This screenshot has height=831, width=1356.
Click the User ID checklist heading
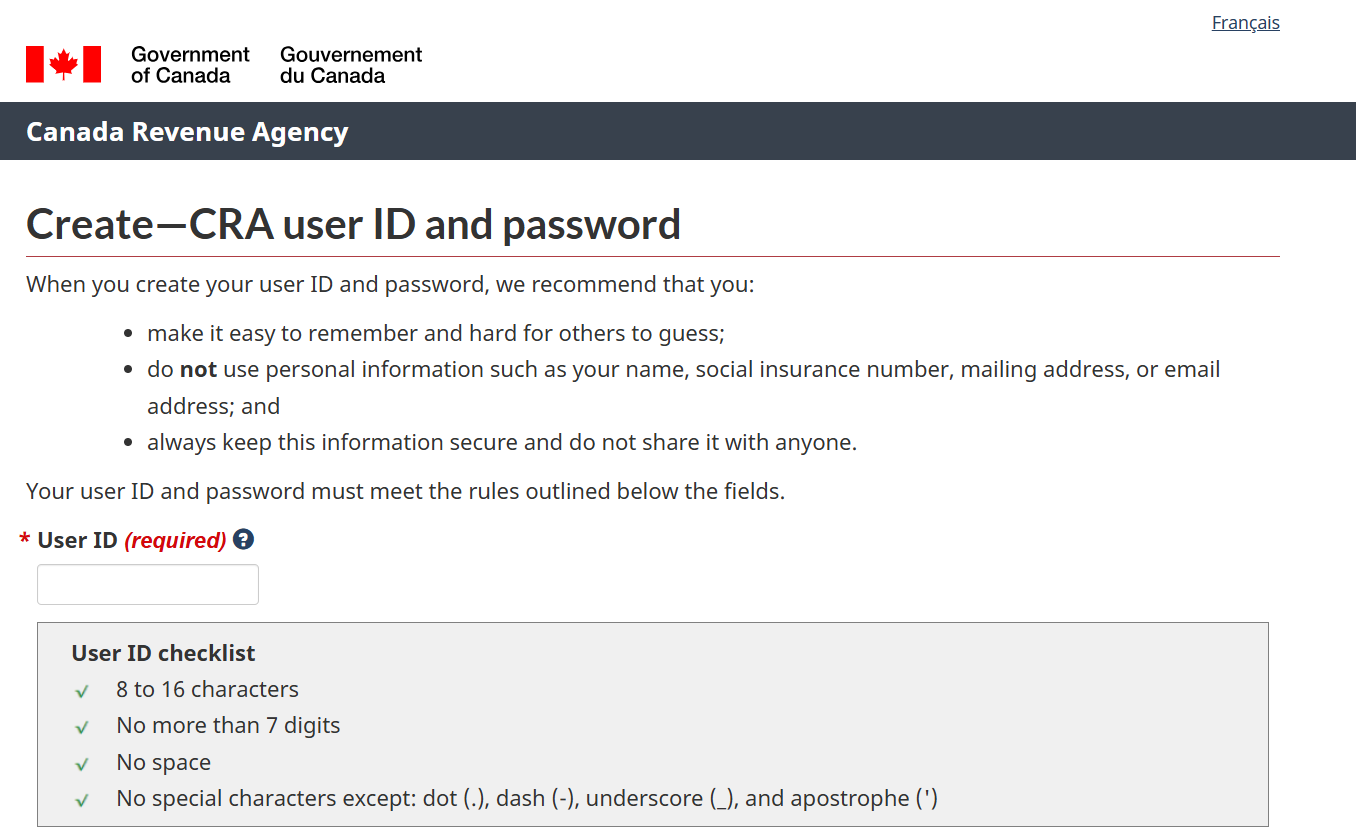click(163, 653)
